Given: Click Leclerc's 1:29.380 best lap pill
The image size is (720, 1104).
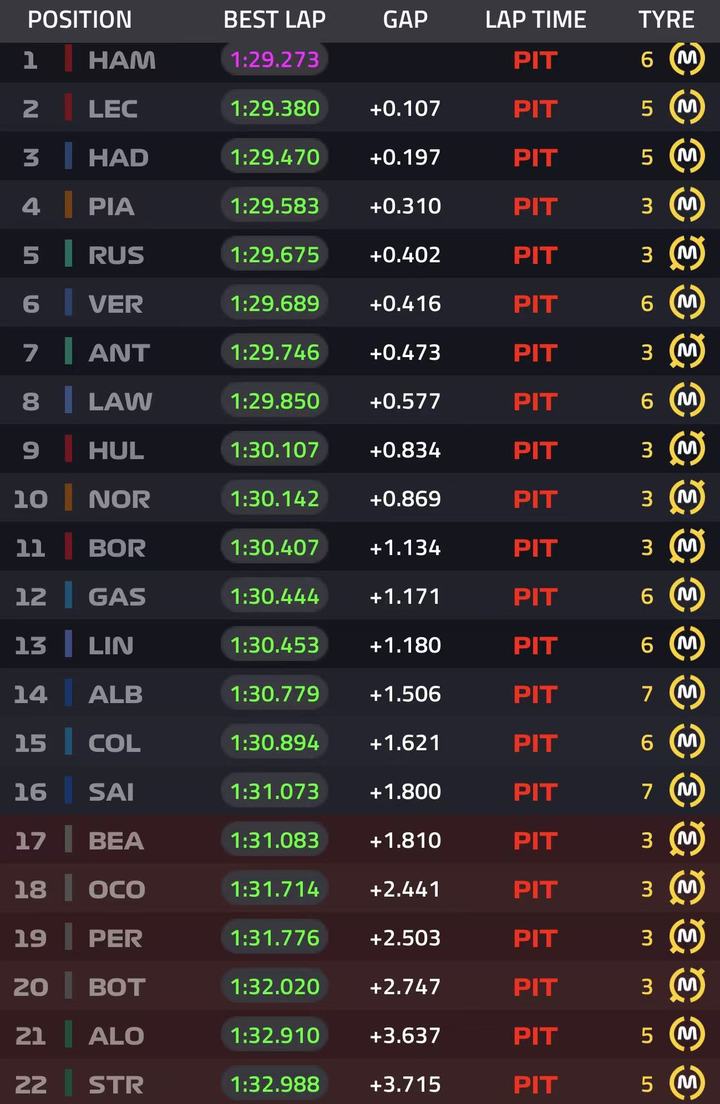Looking at the screenshot, I should coord(275,108).
